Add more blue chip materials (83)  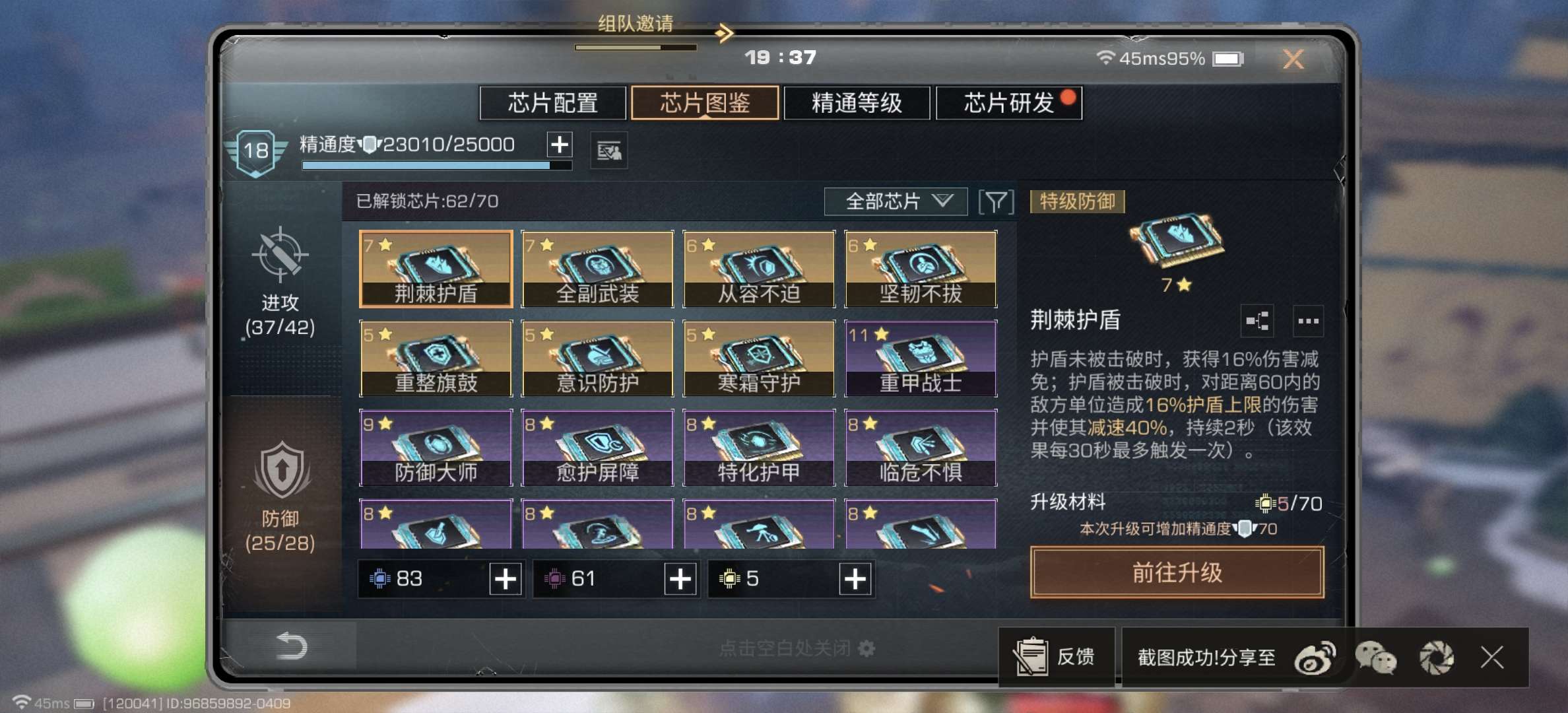[506, 579]
